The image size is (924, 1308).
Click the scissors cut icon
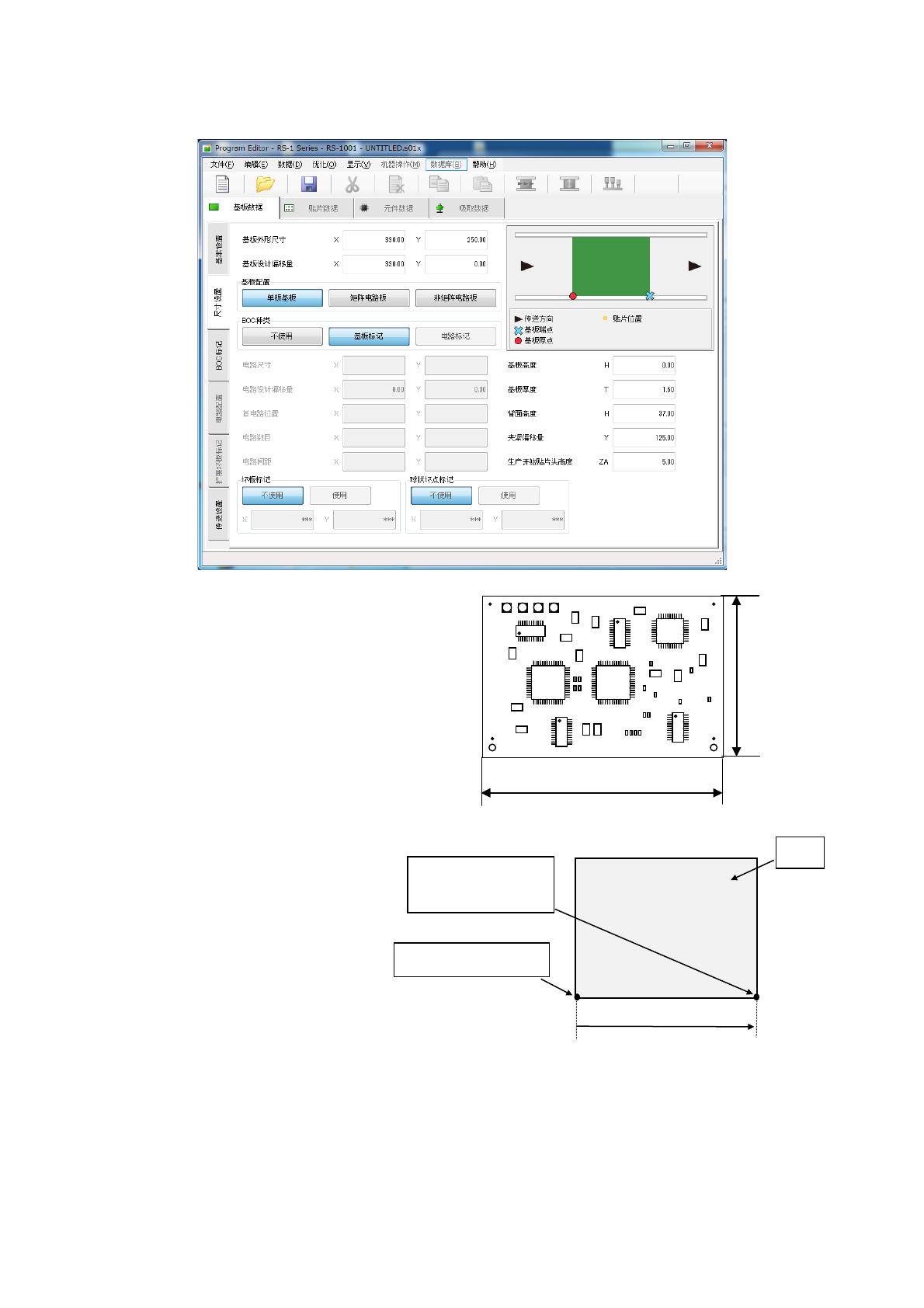(353, 184)
